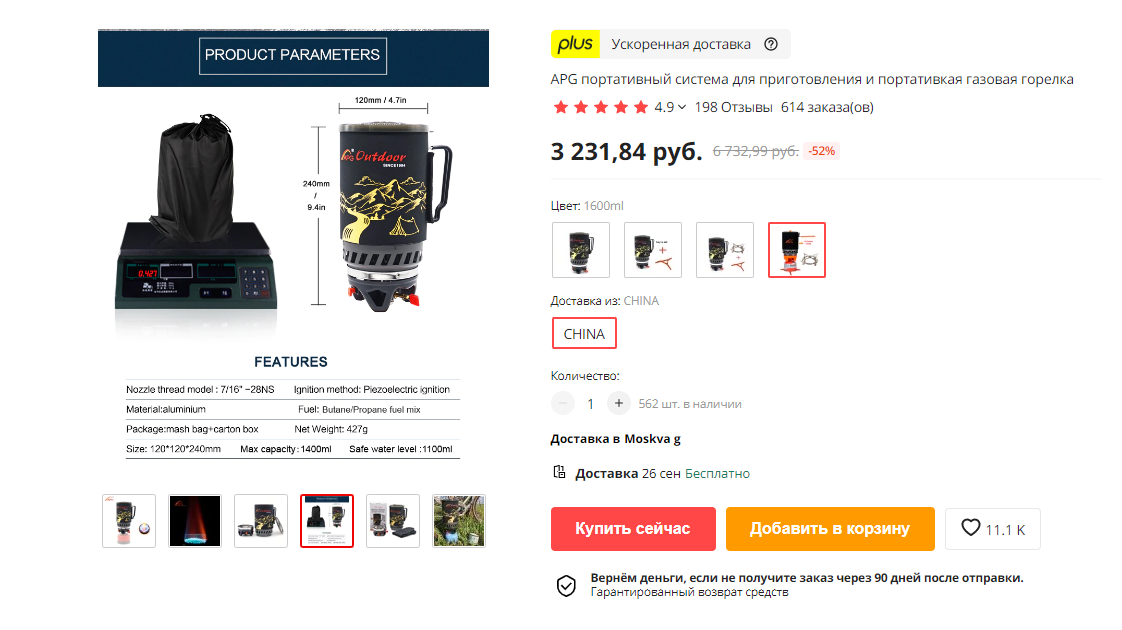Select the first color variant with pot only
The height and width of the screenshot is (630, 1122).
point(581,250)
